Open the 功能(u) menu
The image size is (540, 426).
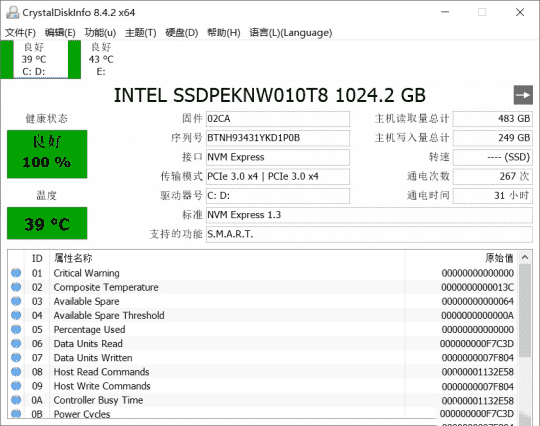(x=100, y=33)
